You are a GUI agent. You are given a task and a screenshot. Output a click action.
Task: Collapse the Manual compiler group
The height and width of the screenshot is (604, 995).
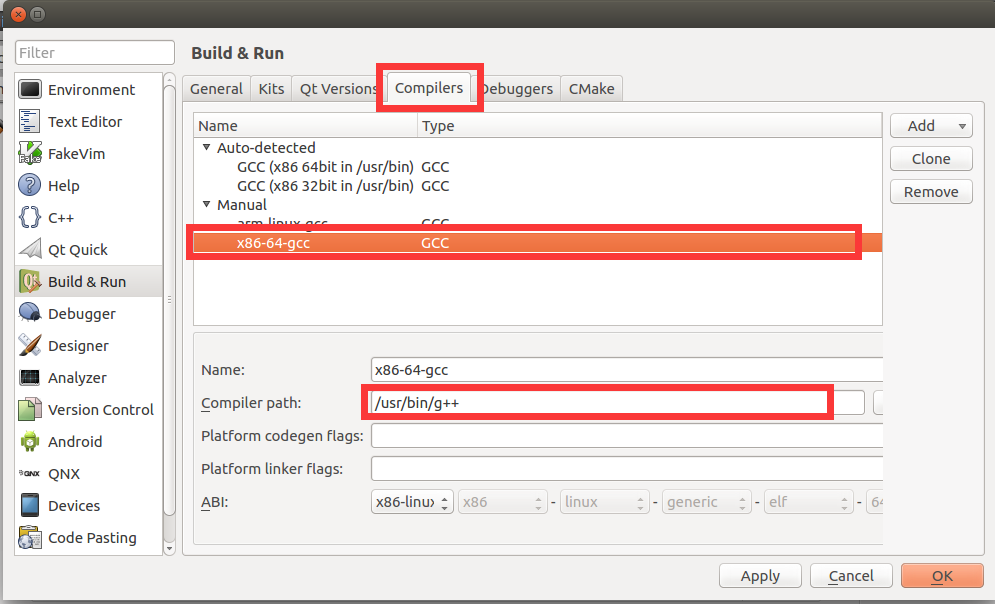coord(206,204)
